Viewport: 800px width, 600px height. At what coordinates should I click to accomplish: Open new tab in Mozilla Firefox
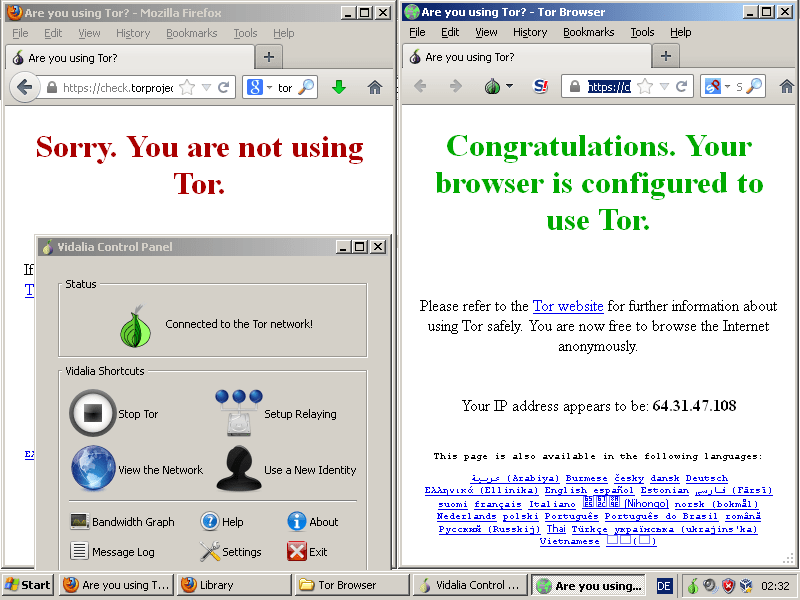click(269, 57)
